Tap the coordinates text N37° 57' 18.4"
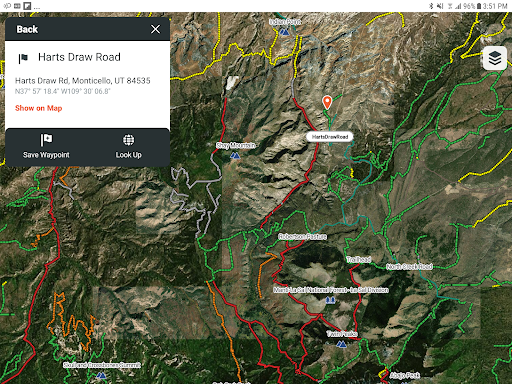 [37, 91]
